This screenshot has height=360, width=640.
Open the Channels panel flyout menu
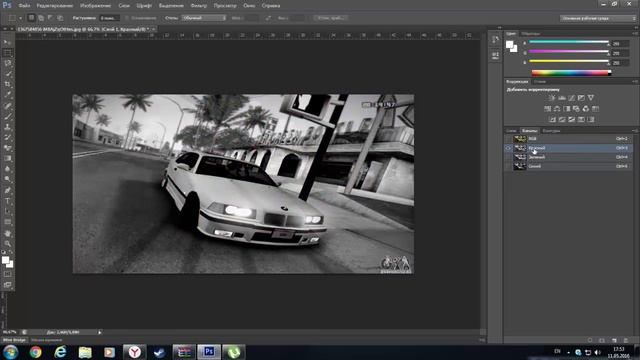[x=635, y=131]
